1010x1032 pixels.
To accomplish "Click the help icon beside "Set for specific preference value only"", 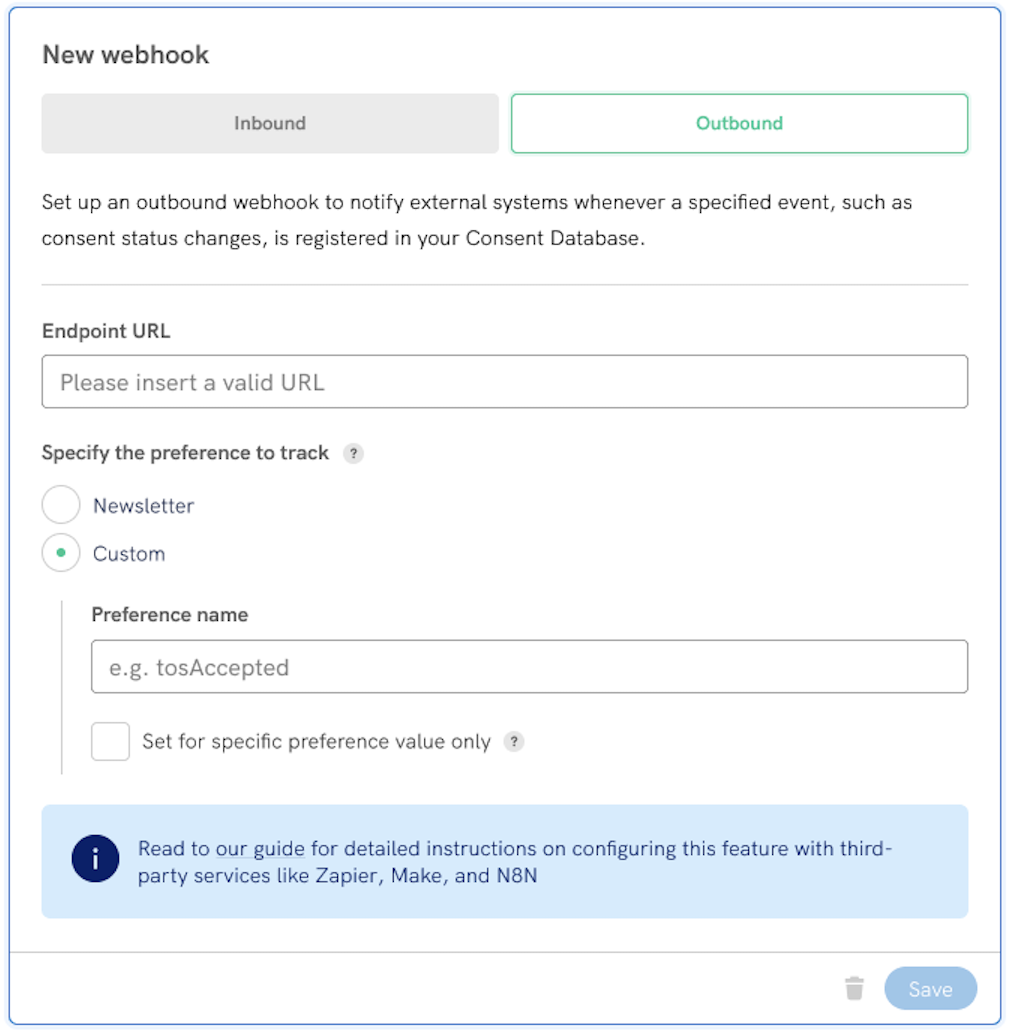I will 513,742.
